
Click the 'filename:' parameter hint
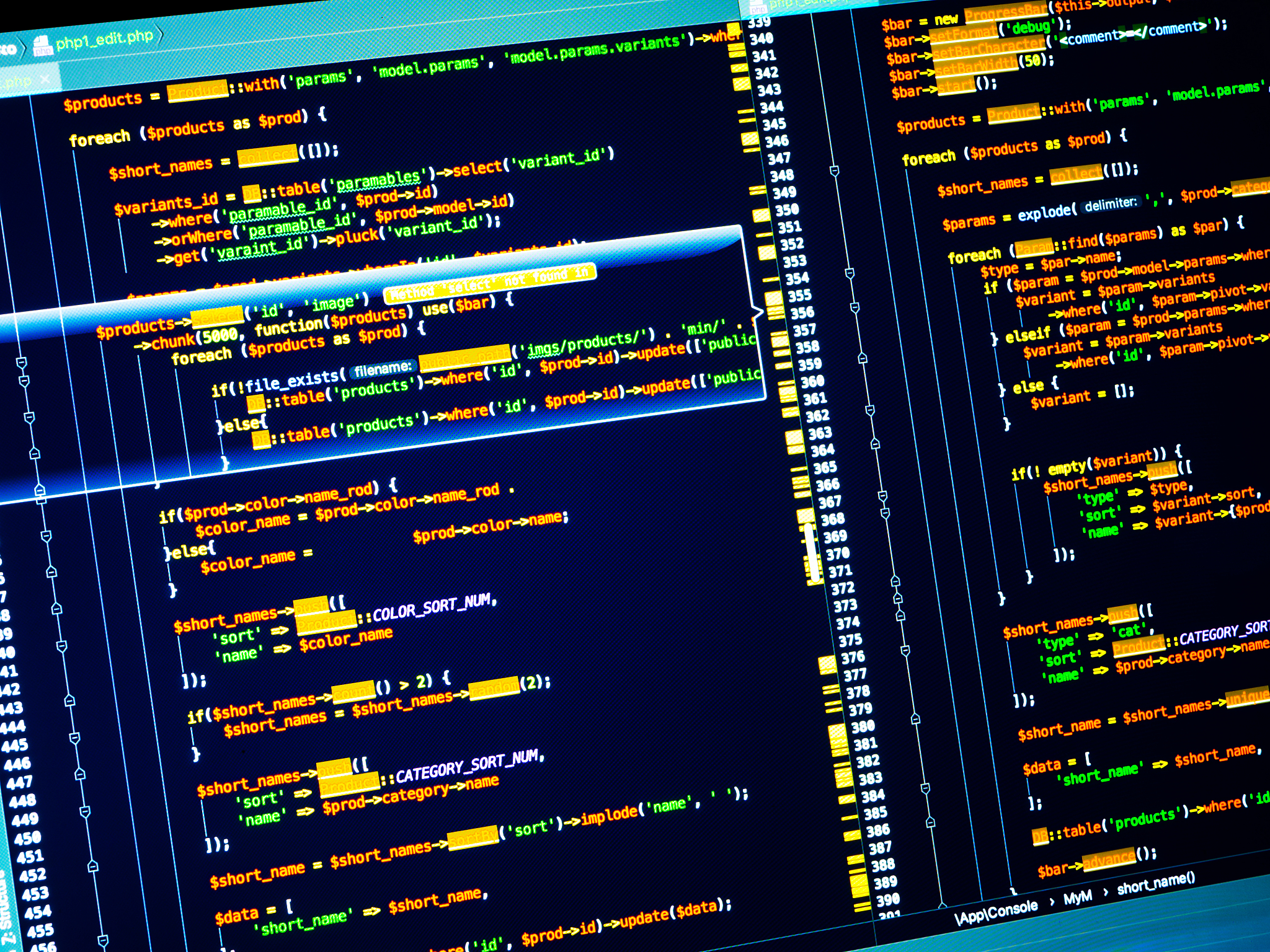point(383,369)
